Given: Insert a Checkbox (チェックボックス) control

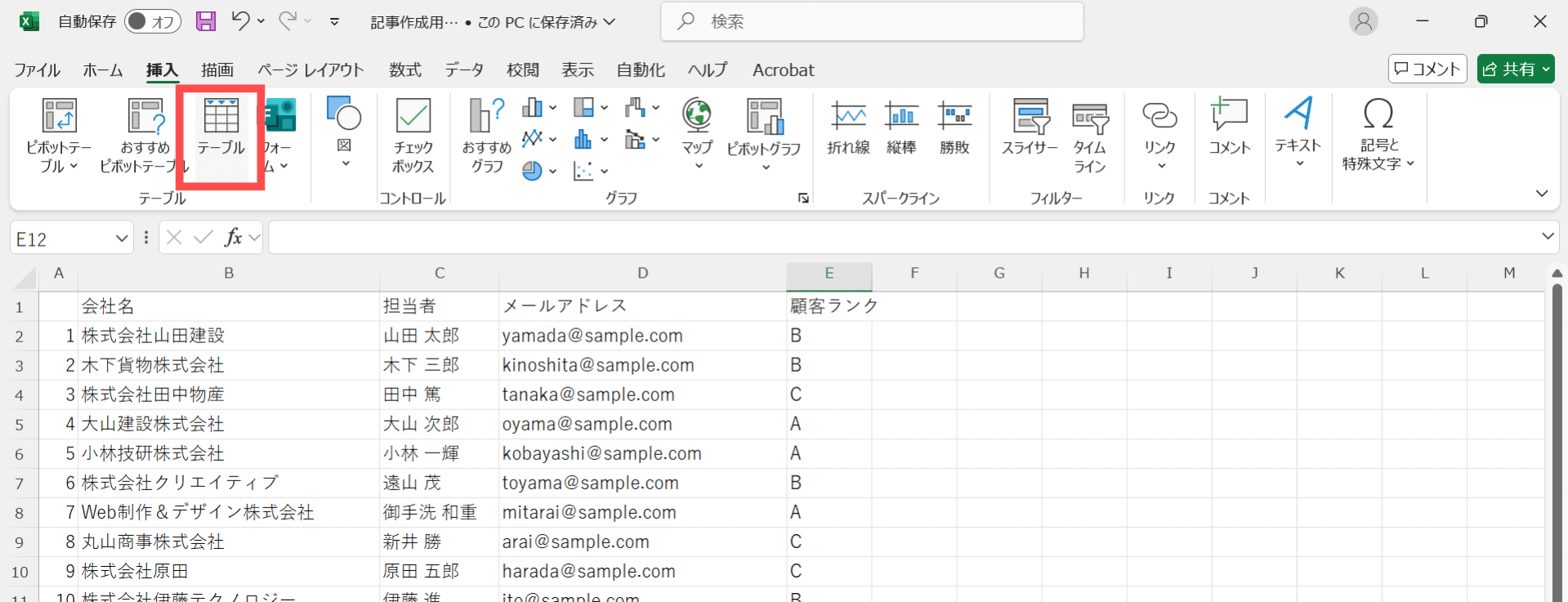Looking at the screenshot, I should (x=413, y=135).
